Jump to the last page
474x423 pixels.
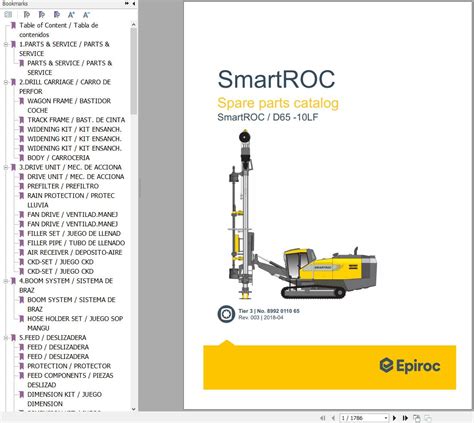tap(405, 418)
